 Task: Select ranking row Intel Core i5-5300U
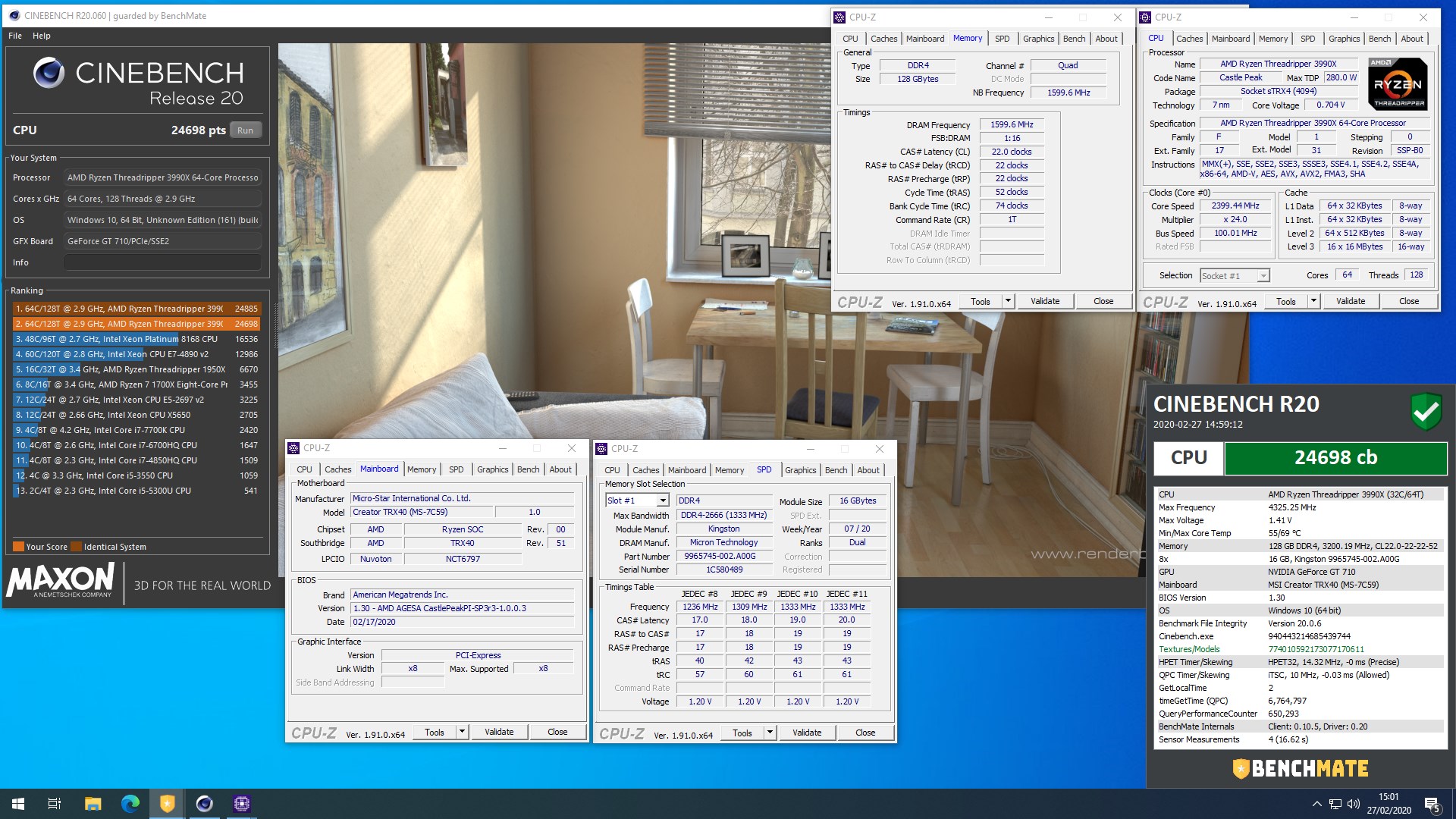coord(136,491)
